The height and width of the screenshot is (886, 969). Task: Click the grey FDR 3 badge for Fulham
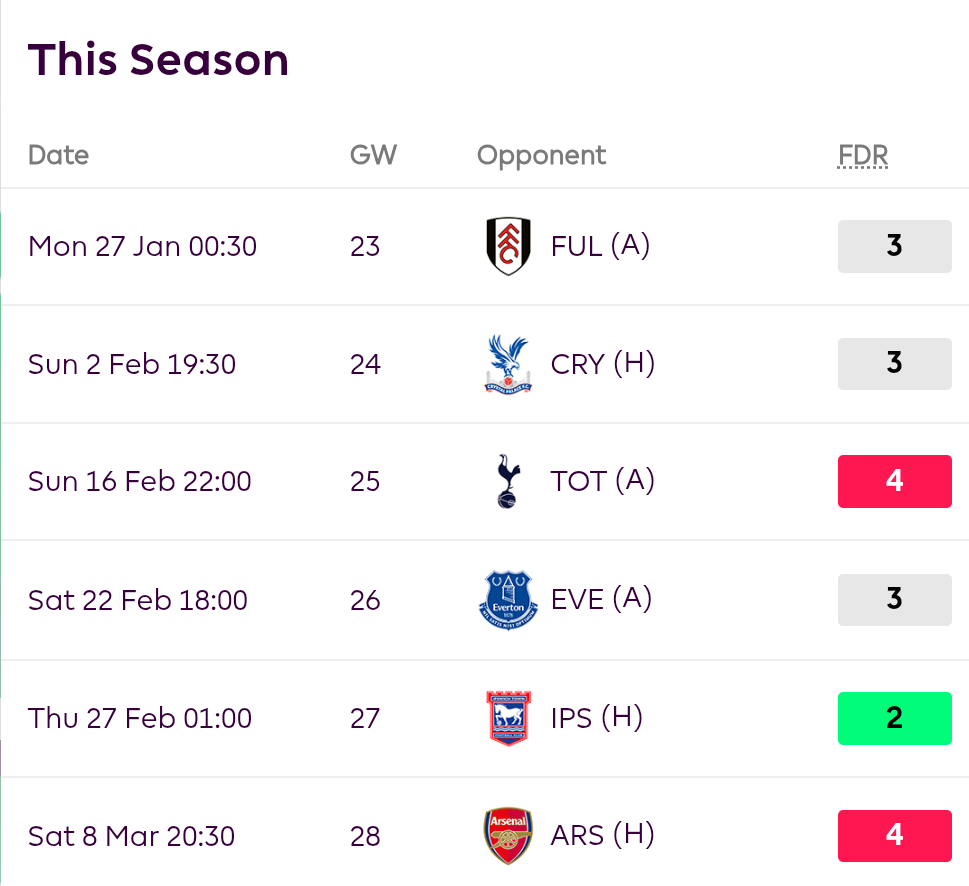pos(894,246)
